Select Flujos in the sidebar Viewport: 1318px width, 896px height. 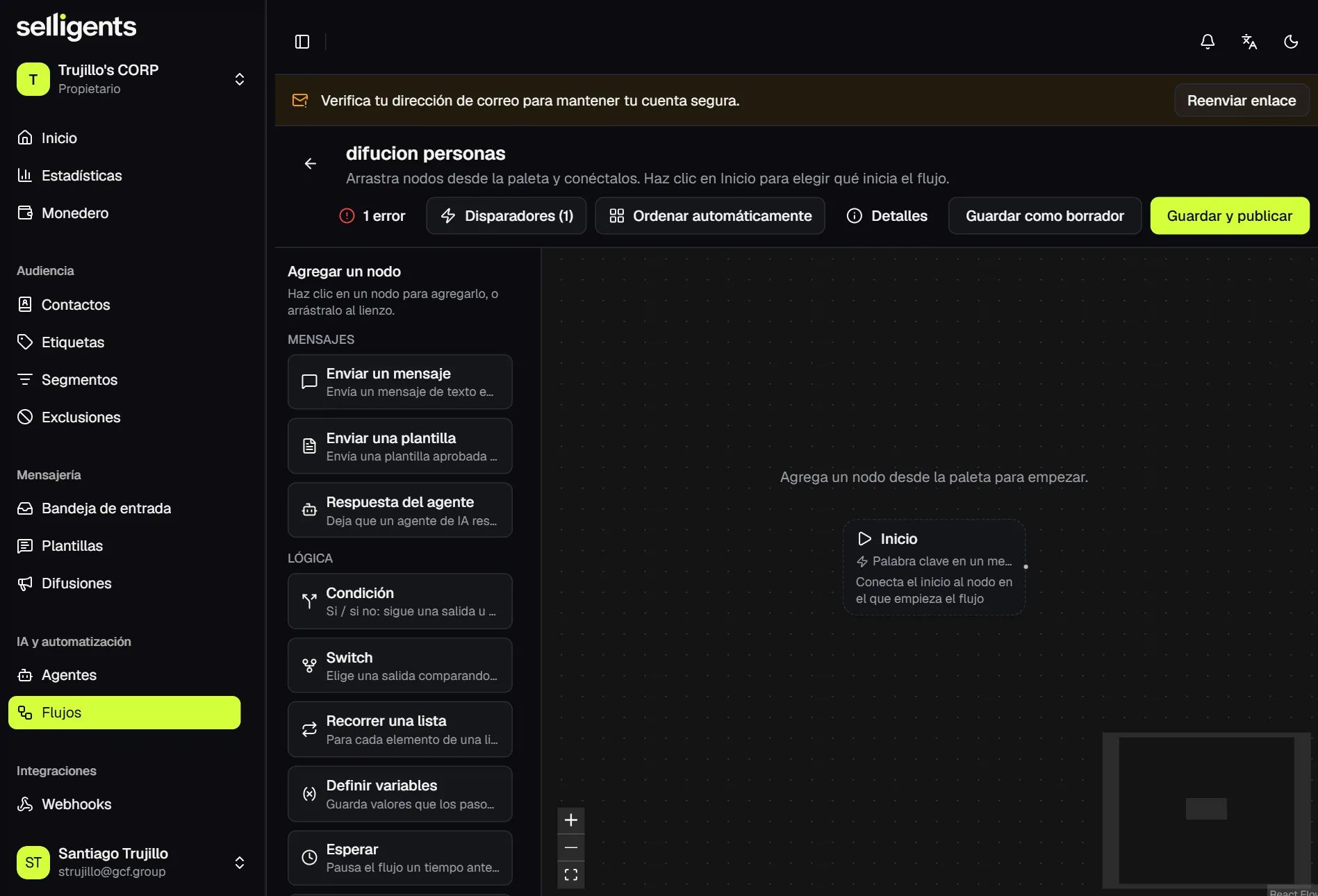[x=124, y=713]
